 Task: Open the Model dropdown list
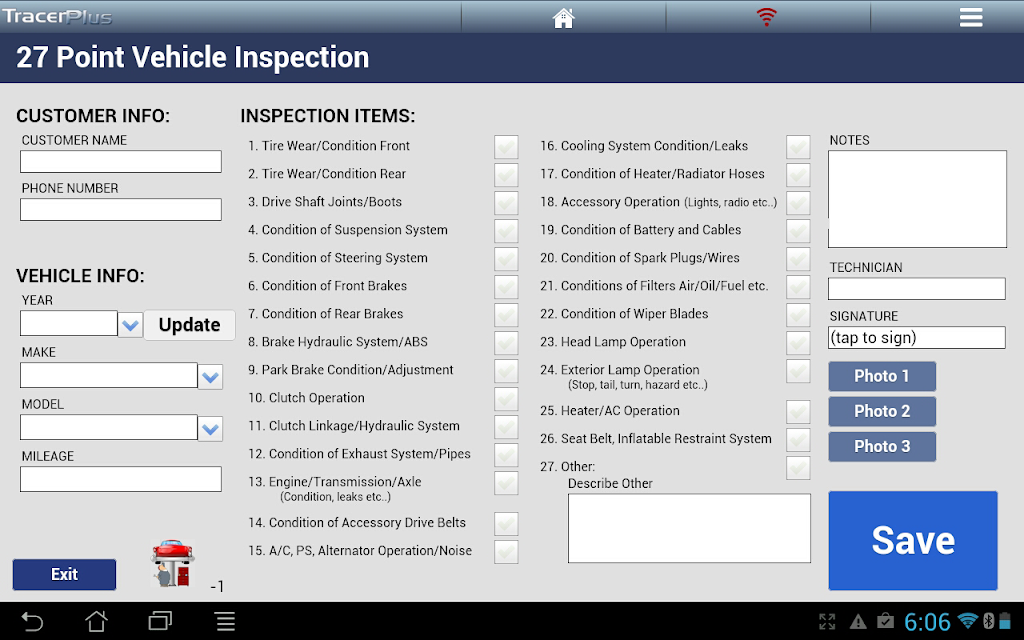(x=210, y=429)
